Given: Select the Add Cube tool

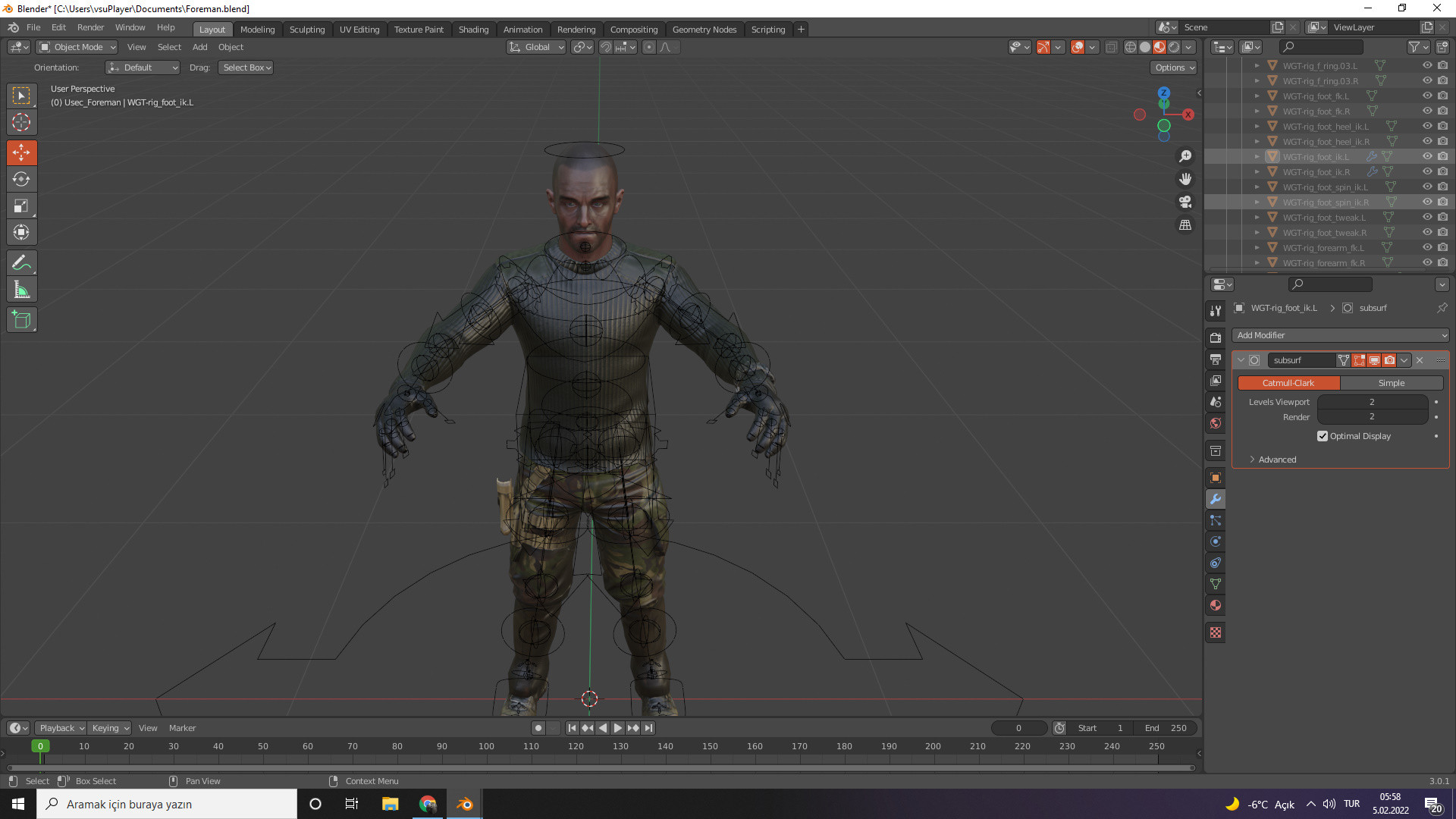Looking at the screenshot, I should [21, 319].
